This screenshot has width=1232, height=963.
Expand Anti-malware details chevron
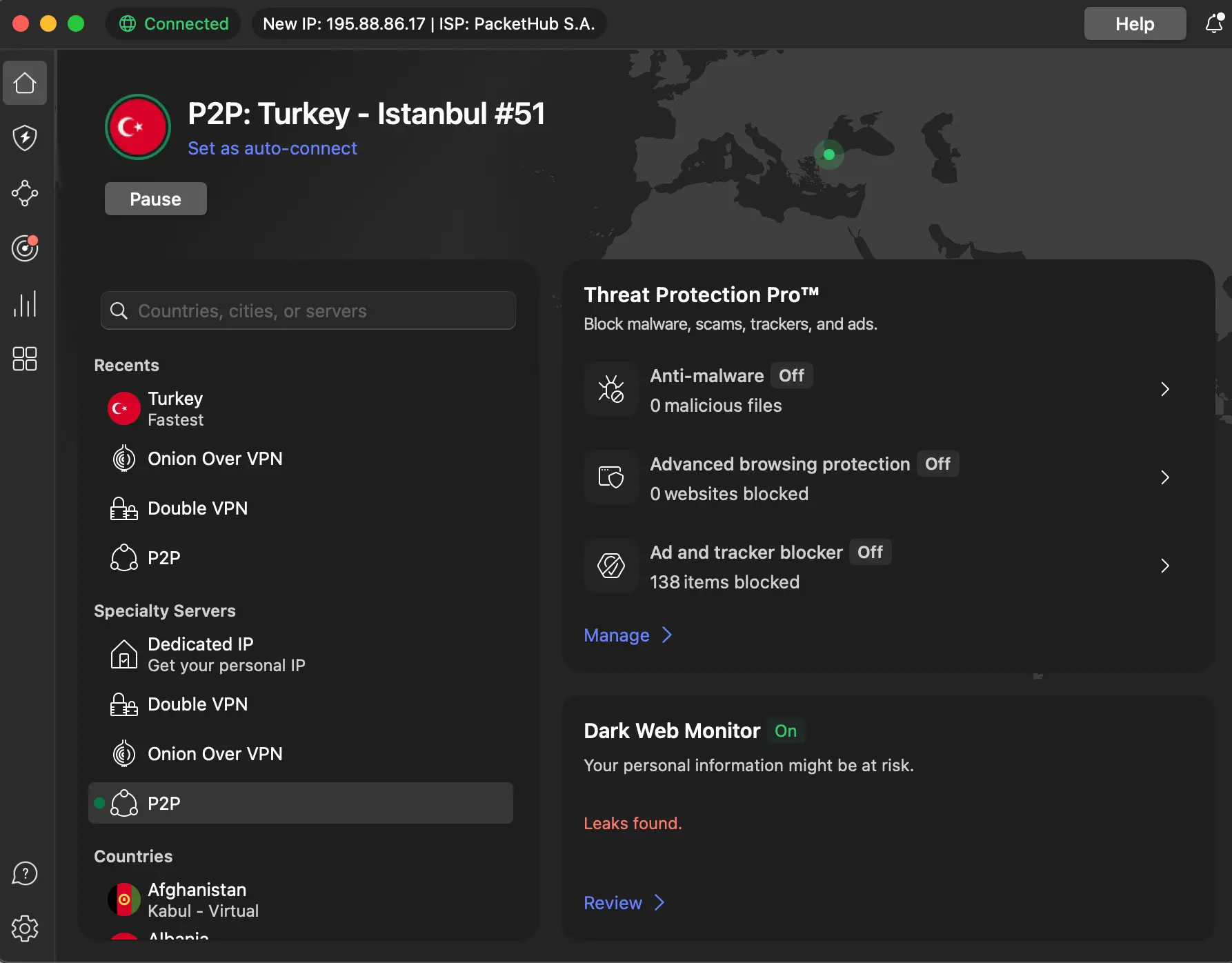pyautogui.click(x=1164, y=389)
